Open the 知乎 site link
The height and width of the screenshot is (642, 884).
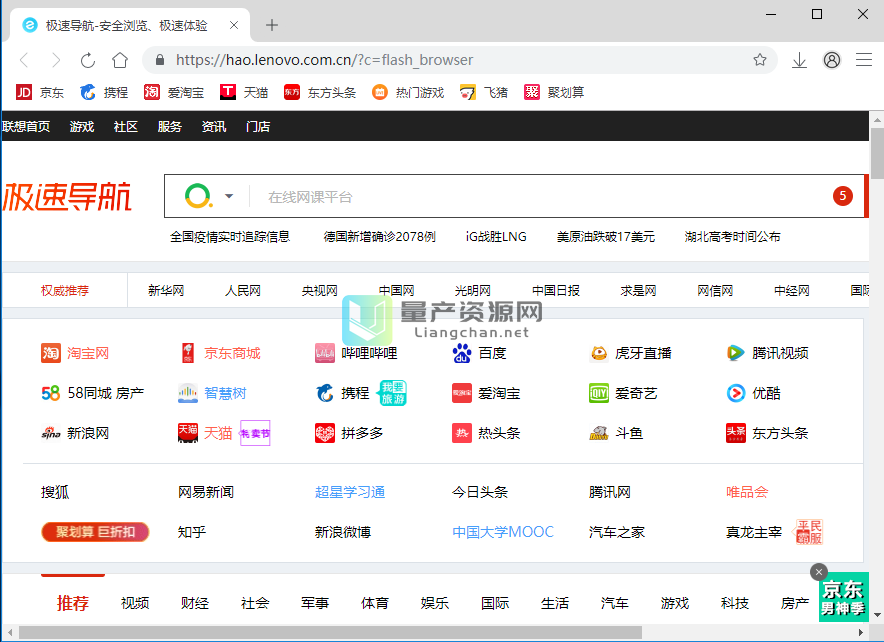192,532
